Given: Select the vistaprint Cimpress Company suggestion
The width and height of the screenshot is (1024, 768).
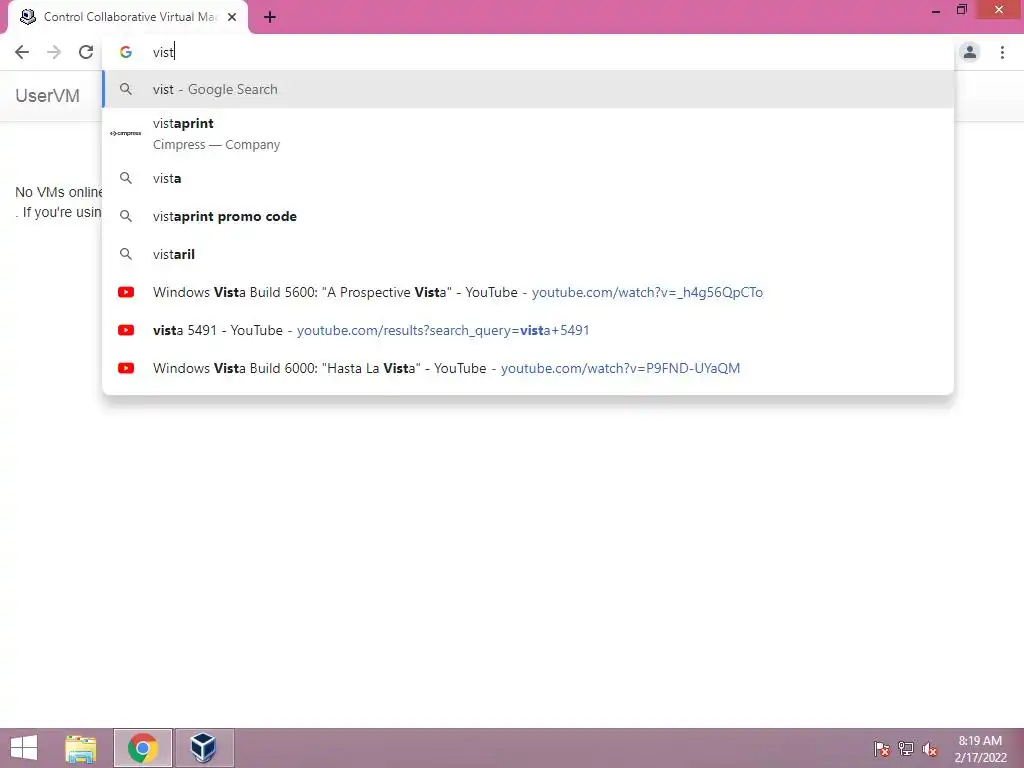Looking at the screenshot, I should tap(528, 133).
